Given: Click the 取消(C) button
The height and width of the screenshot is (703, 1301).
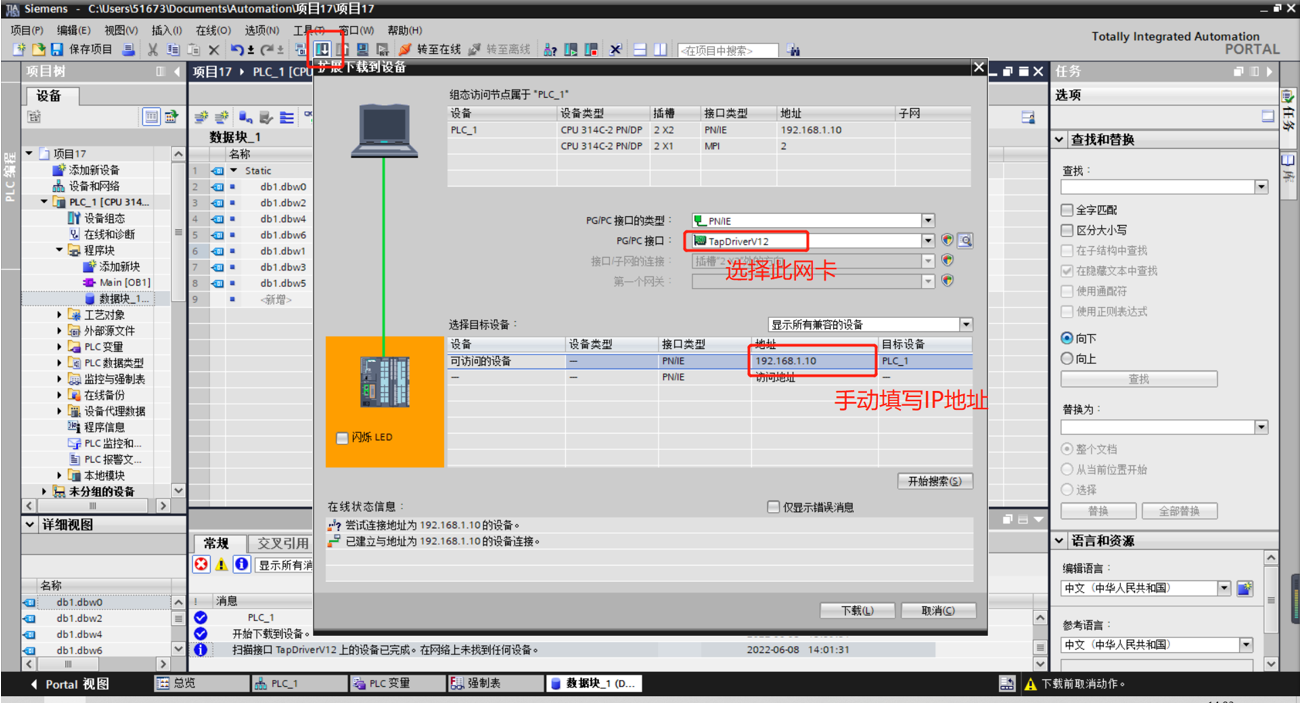Looking at the screenshot, I should pos(938,610).
